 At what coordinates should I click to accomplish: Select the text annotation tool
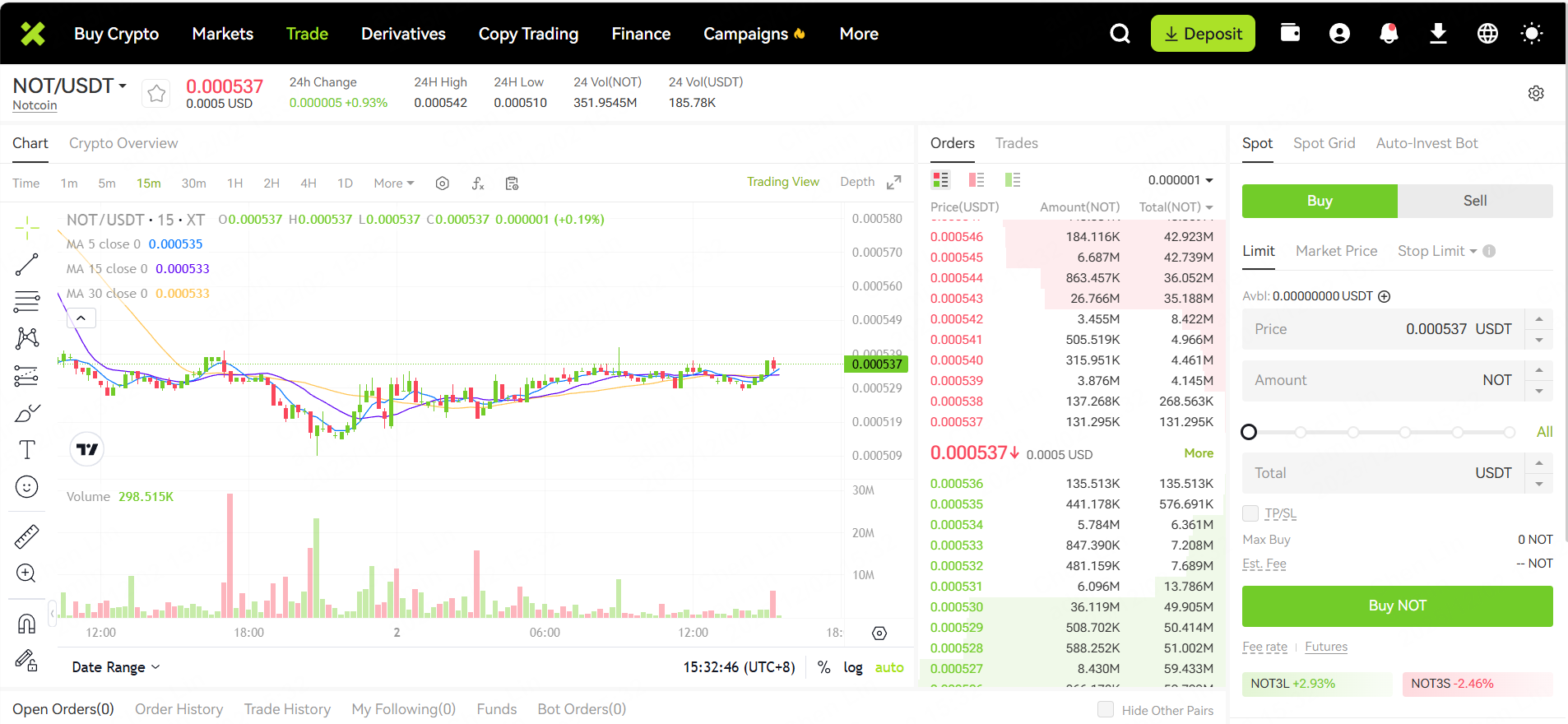click(x=26, y=449)
